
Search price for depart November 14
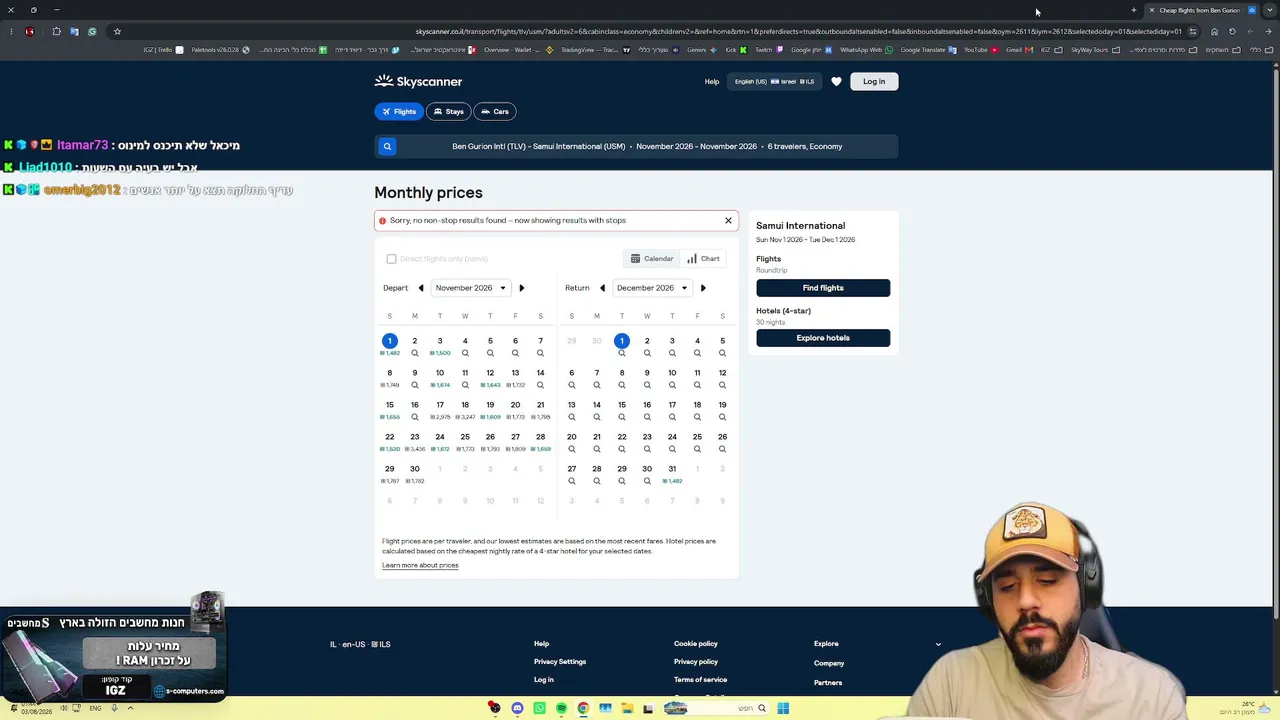(540, 385)
